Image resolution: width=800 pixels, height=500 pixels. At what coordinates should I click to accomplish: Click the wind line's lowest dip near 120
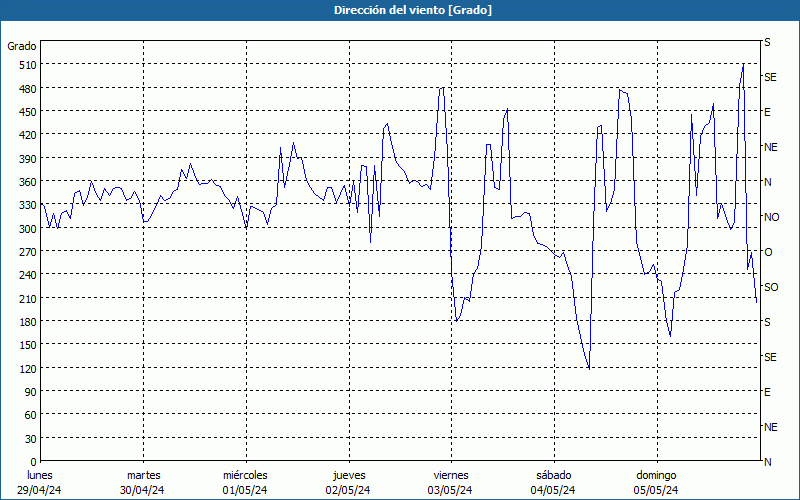click(589, 369)
